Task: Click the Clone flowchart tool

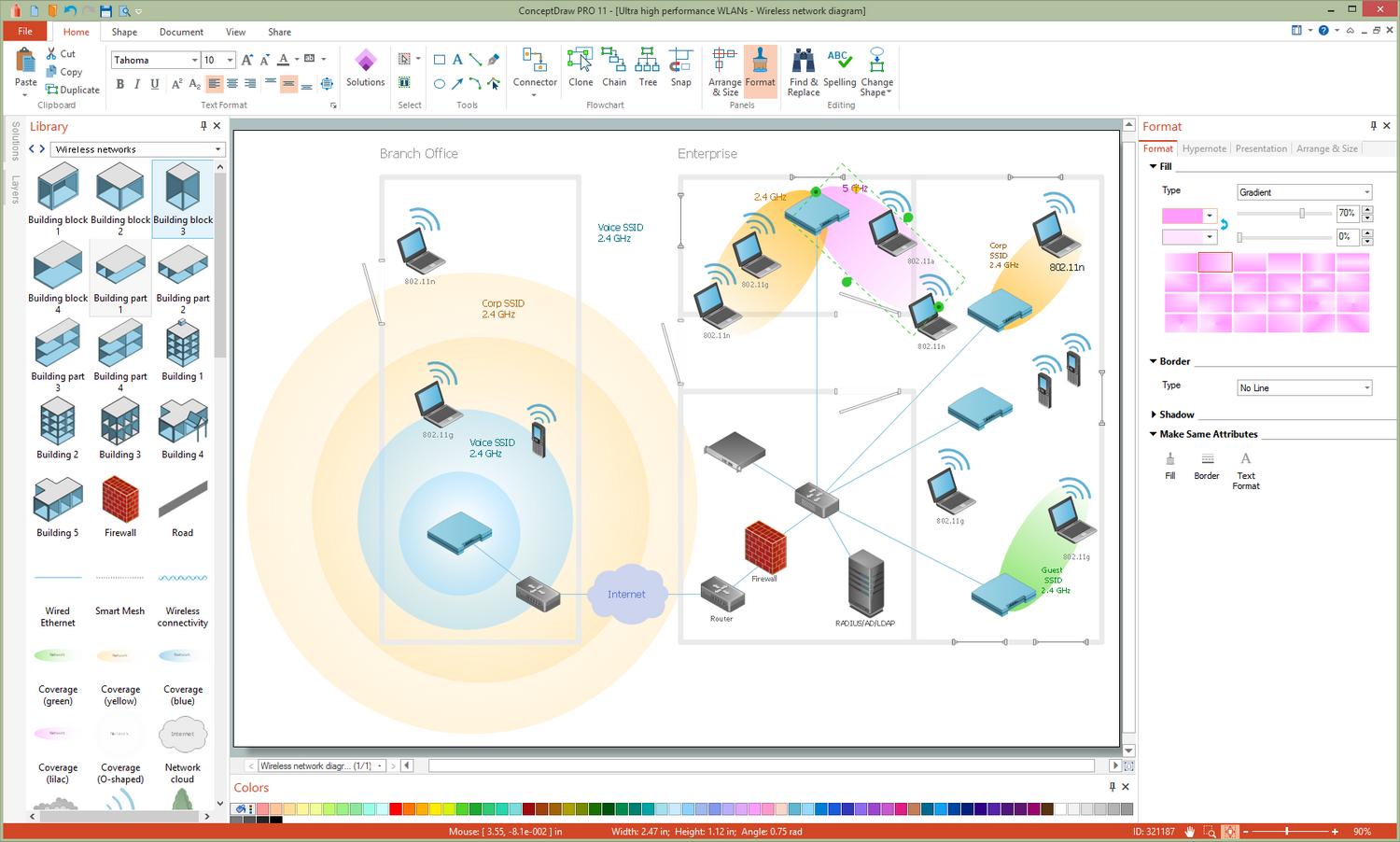Action: [581, 67]
